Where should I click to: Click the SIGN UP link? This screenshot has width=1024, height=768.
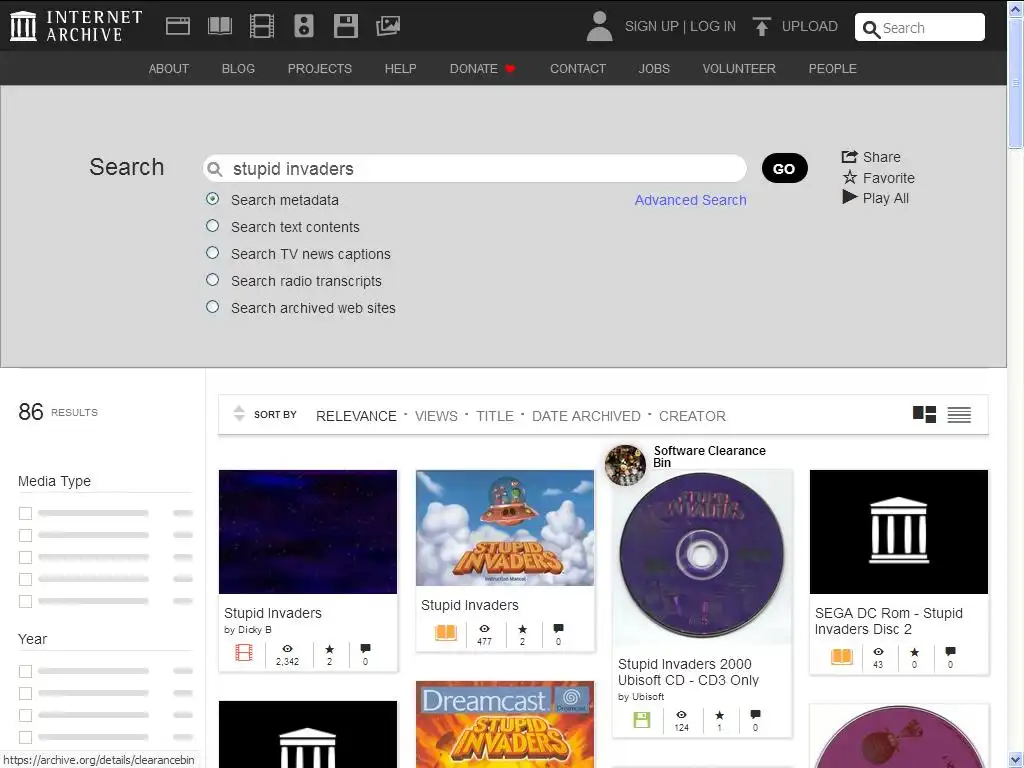pyautogui.click(x=651, y=26)
